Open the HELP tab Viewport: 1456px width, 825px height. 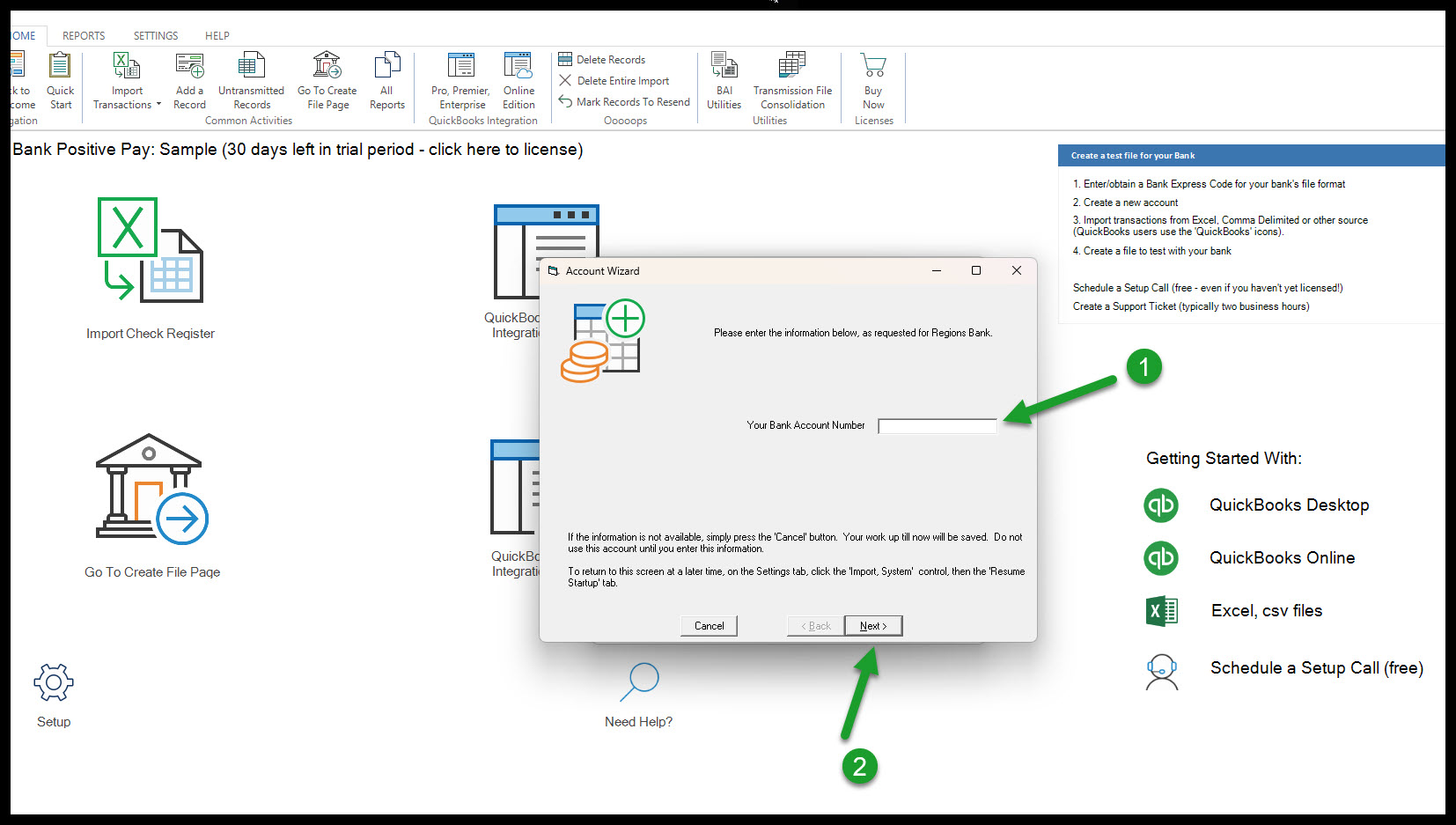[x=217, y=36]
